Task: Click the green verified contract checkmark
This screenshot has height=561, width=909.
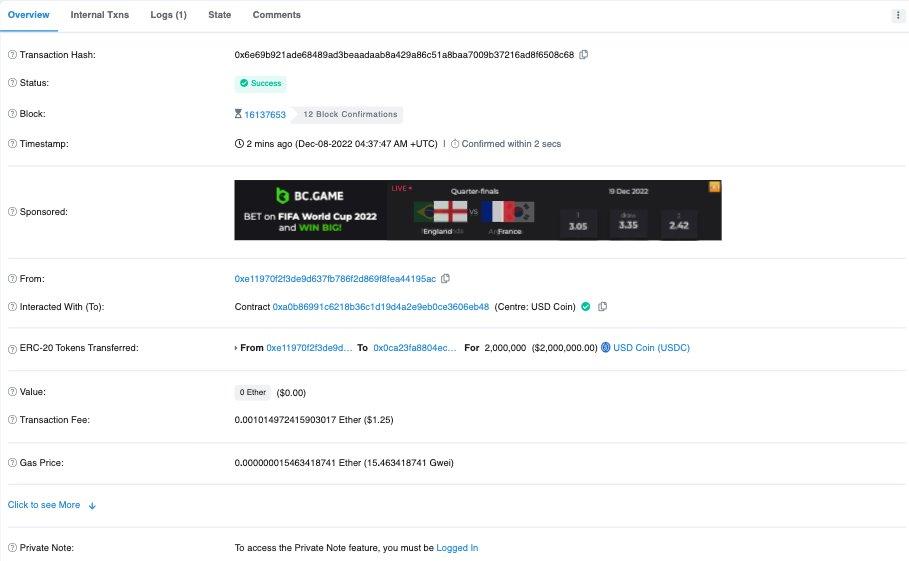Action: coord(586,307)
